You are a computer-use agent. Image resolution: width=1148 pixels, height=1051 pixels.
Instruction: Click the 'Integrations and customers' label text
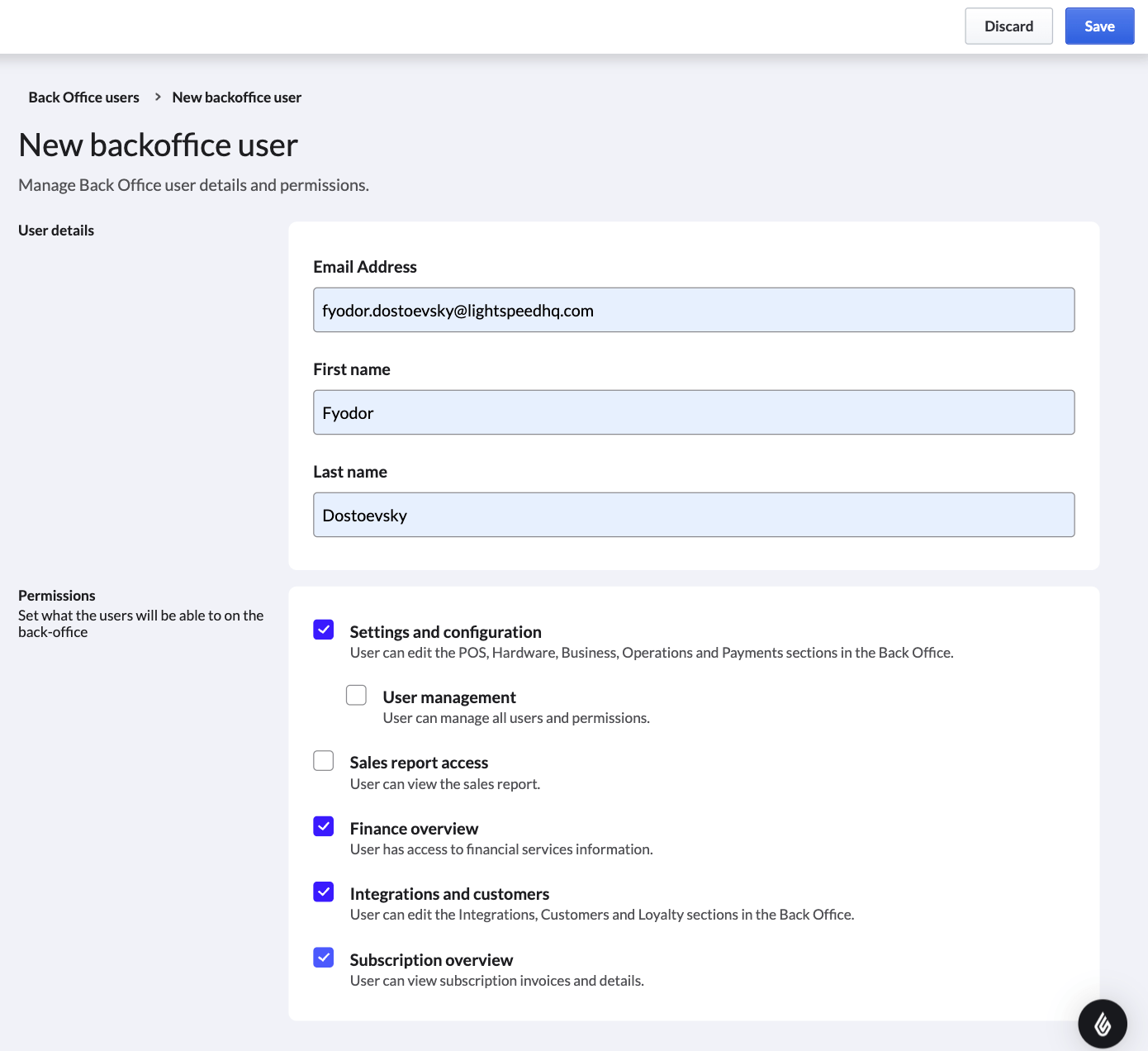(x=449, y=894)
